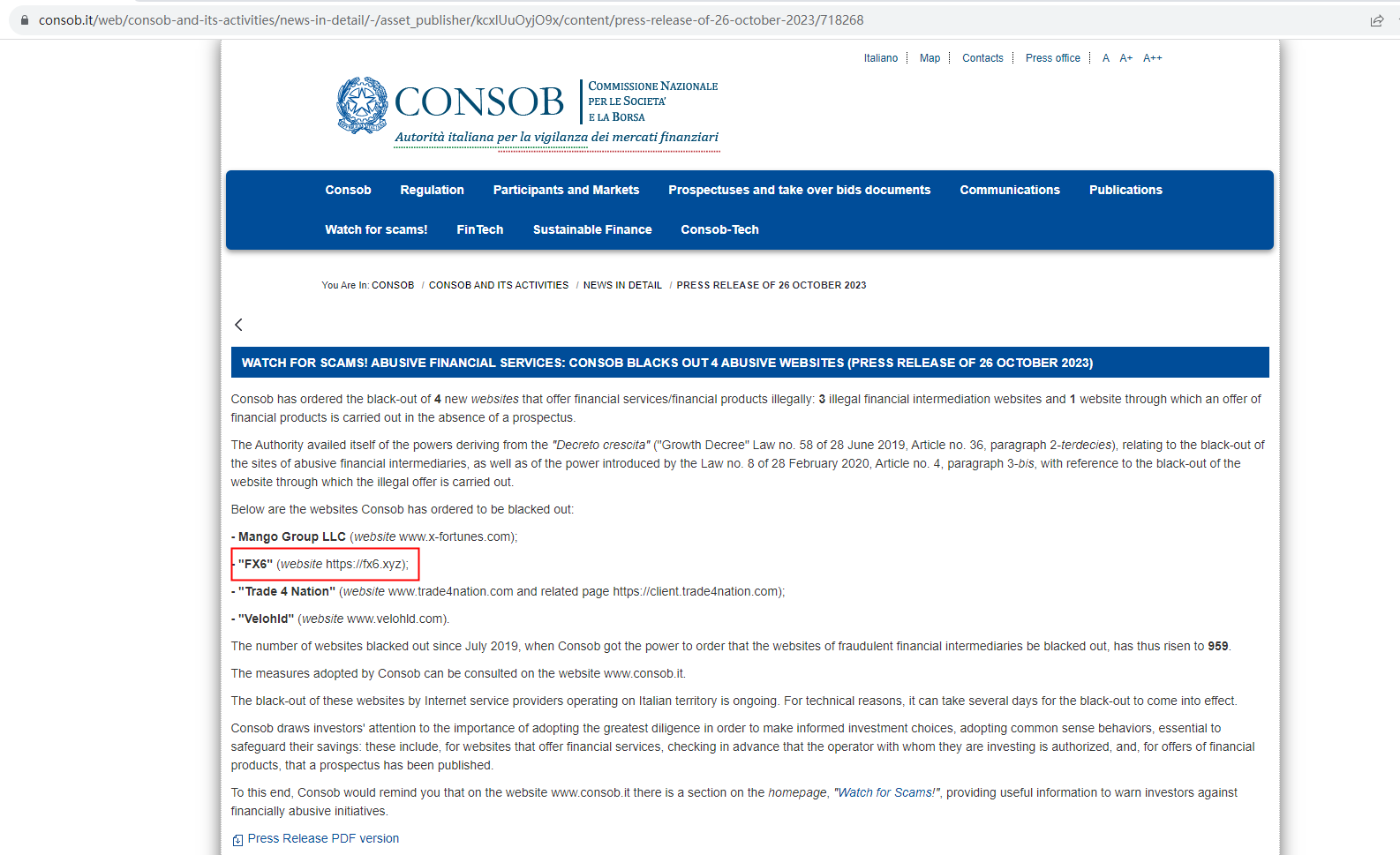Set normal font size with A
Screen dimensions: 1400x855
click(1105, 58)
